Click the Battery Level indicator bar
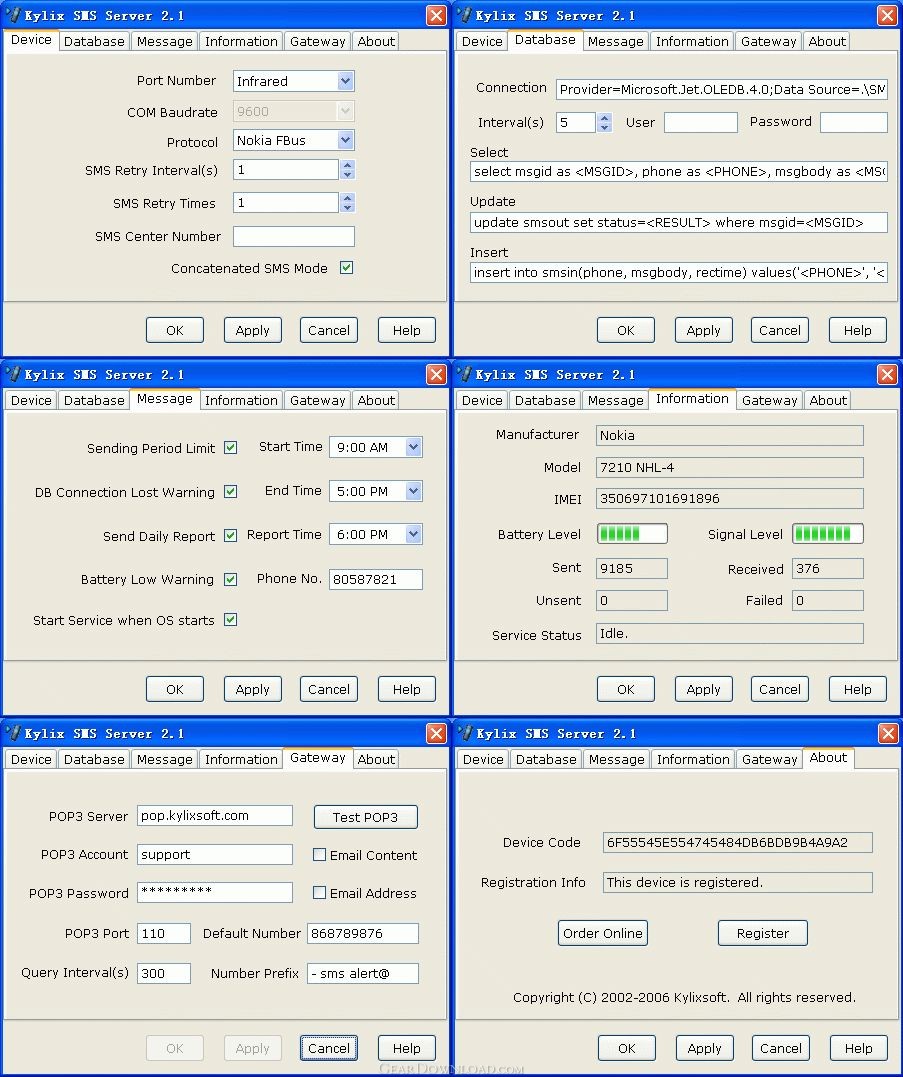Screen dimensions: 903x1077 click(632, 534)
